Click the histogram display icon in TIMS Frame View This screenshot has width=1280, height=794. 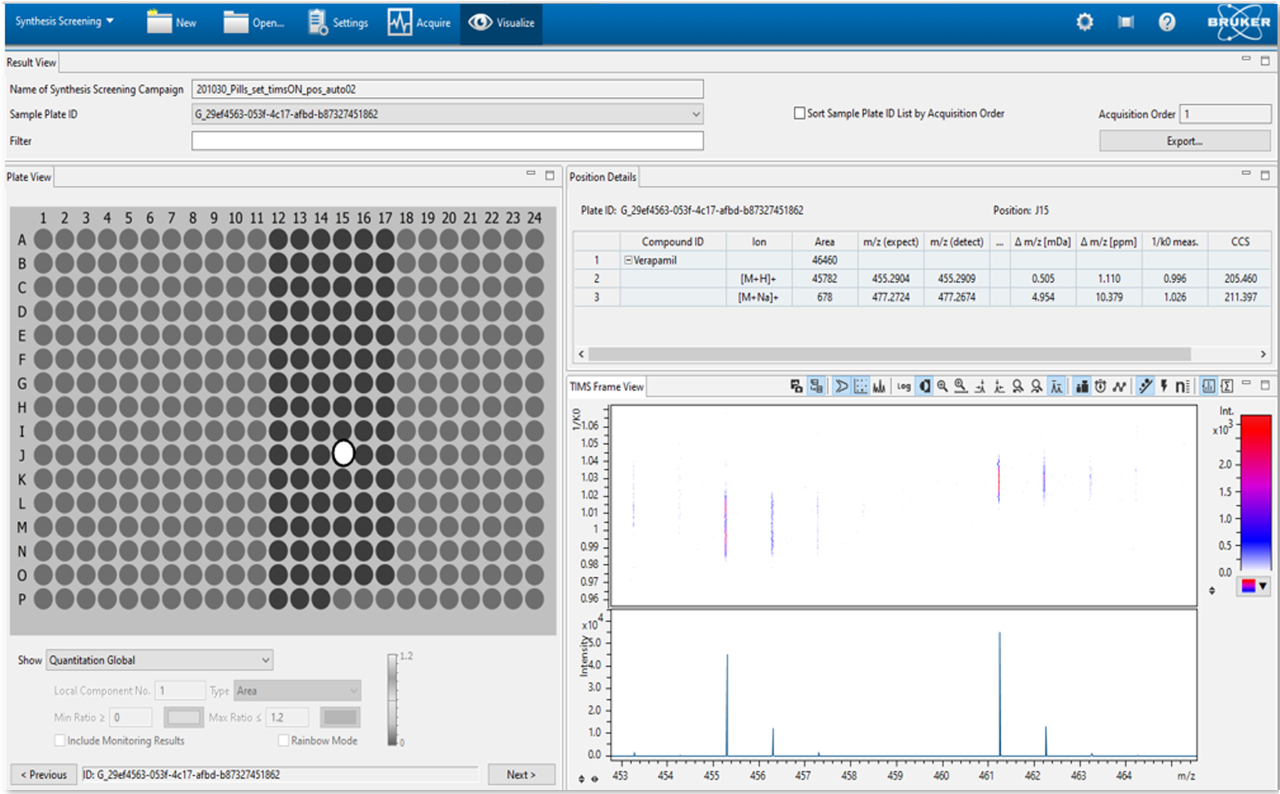click(879, 386)
